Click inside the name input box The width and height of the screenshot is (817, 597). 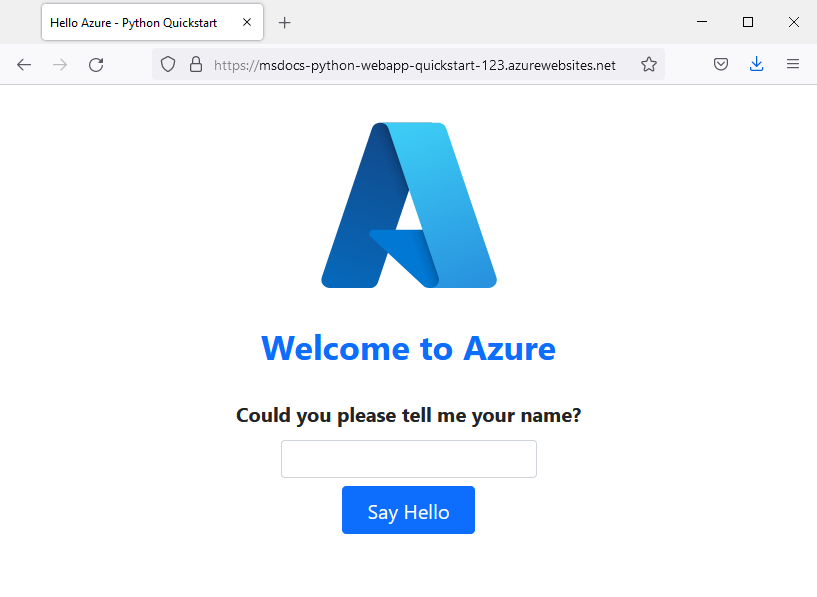[x=408, y=458]
